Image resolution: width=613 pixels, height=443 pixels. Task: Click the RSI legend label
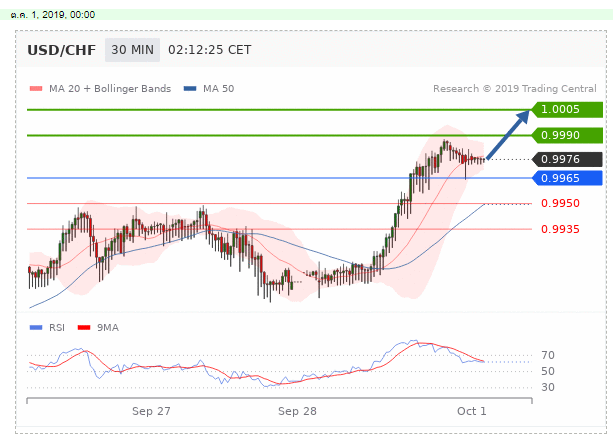coord(57,328)
